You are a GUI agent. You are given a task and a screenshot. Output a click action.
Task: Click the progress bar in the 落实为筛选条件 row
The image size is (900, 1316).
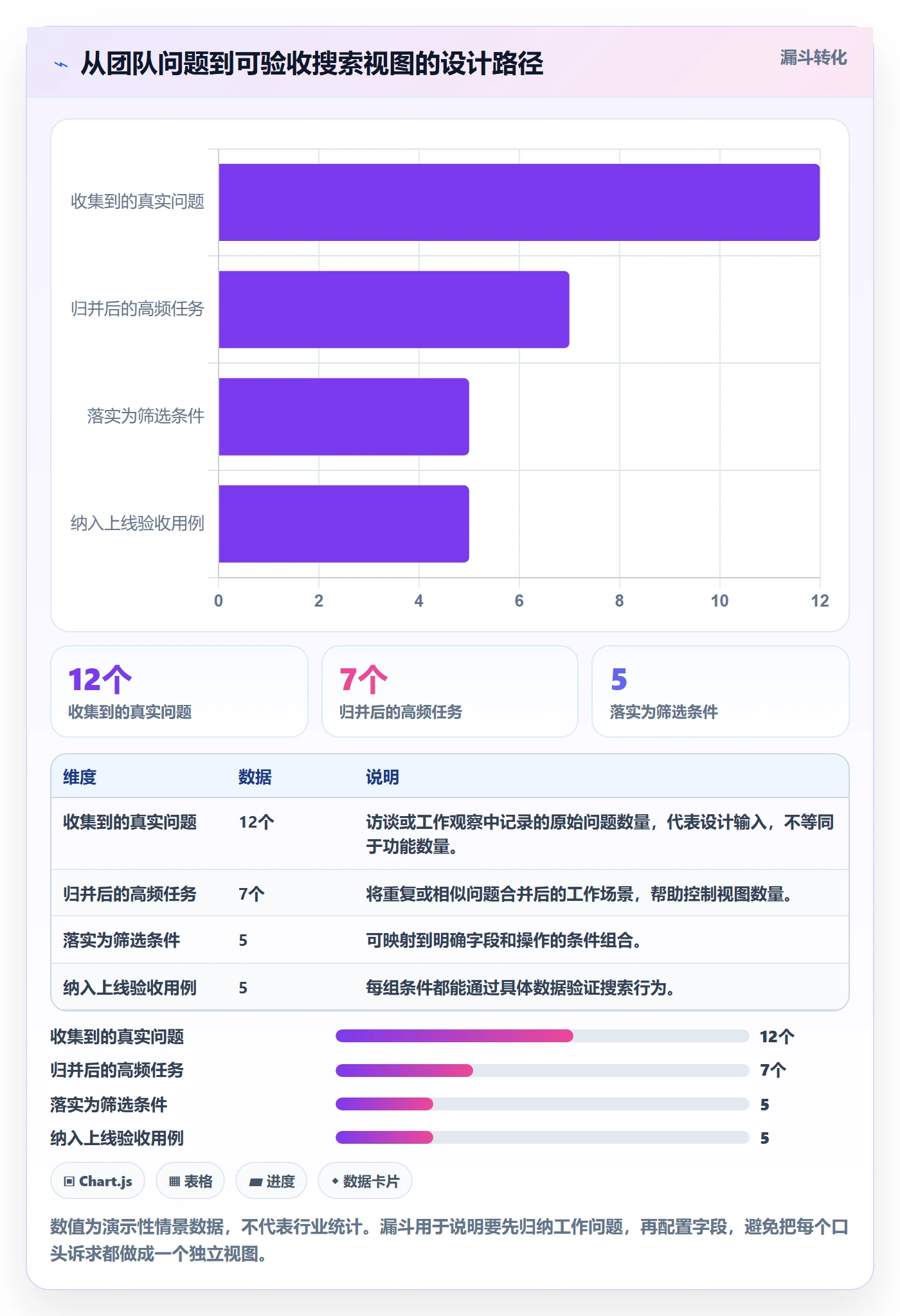(x=543, y=1104)
